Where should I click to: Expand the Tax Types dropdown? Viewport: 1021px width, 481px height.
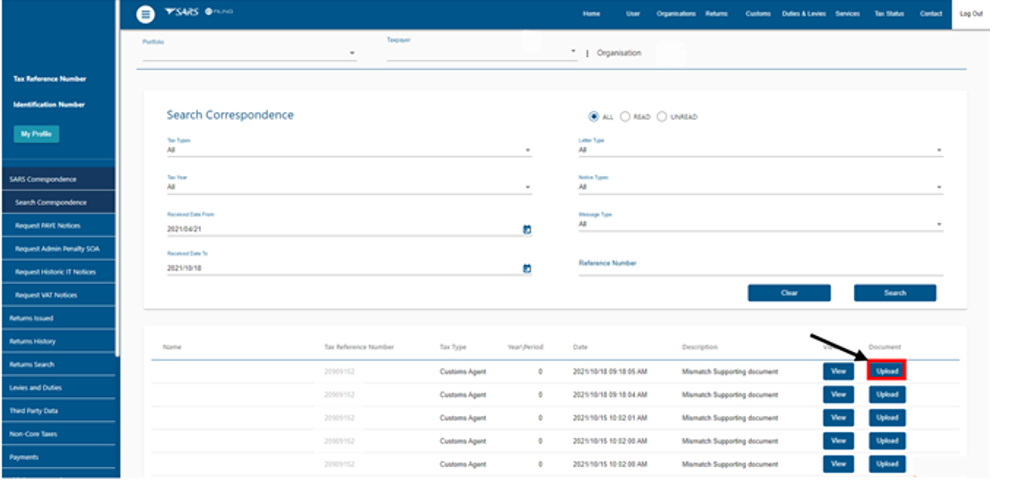pyautogui.click(x=349, y=150)
